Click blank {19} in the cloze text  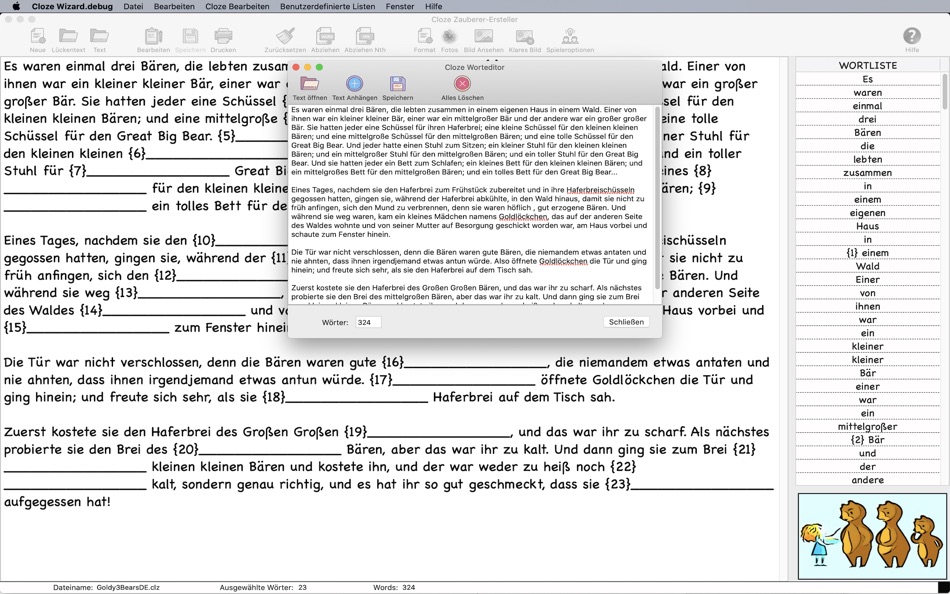point(428,432)
